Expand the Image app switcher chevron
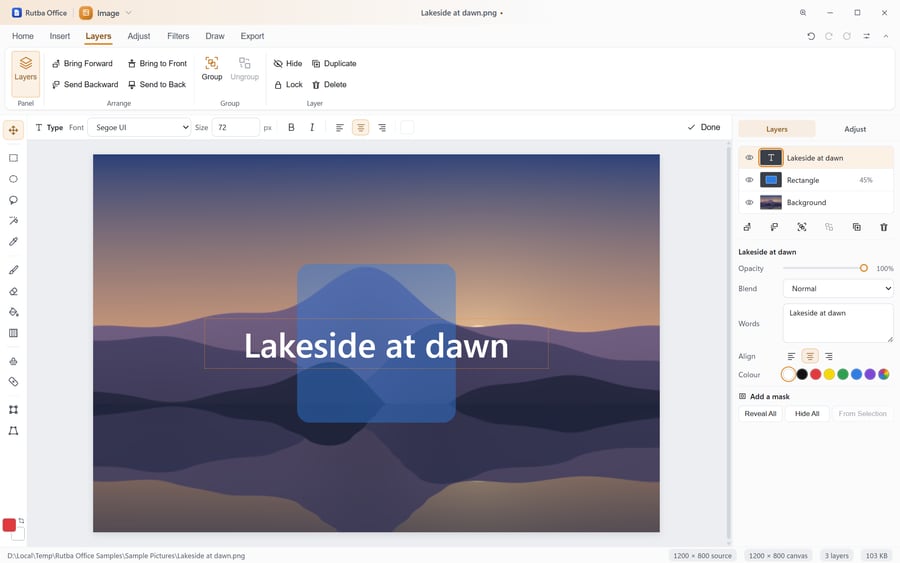 [x=129, y=13]
